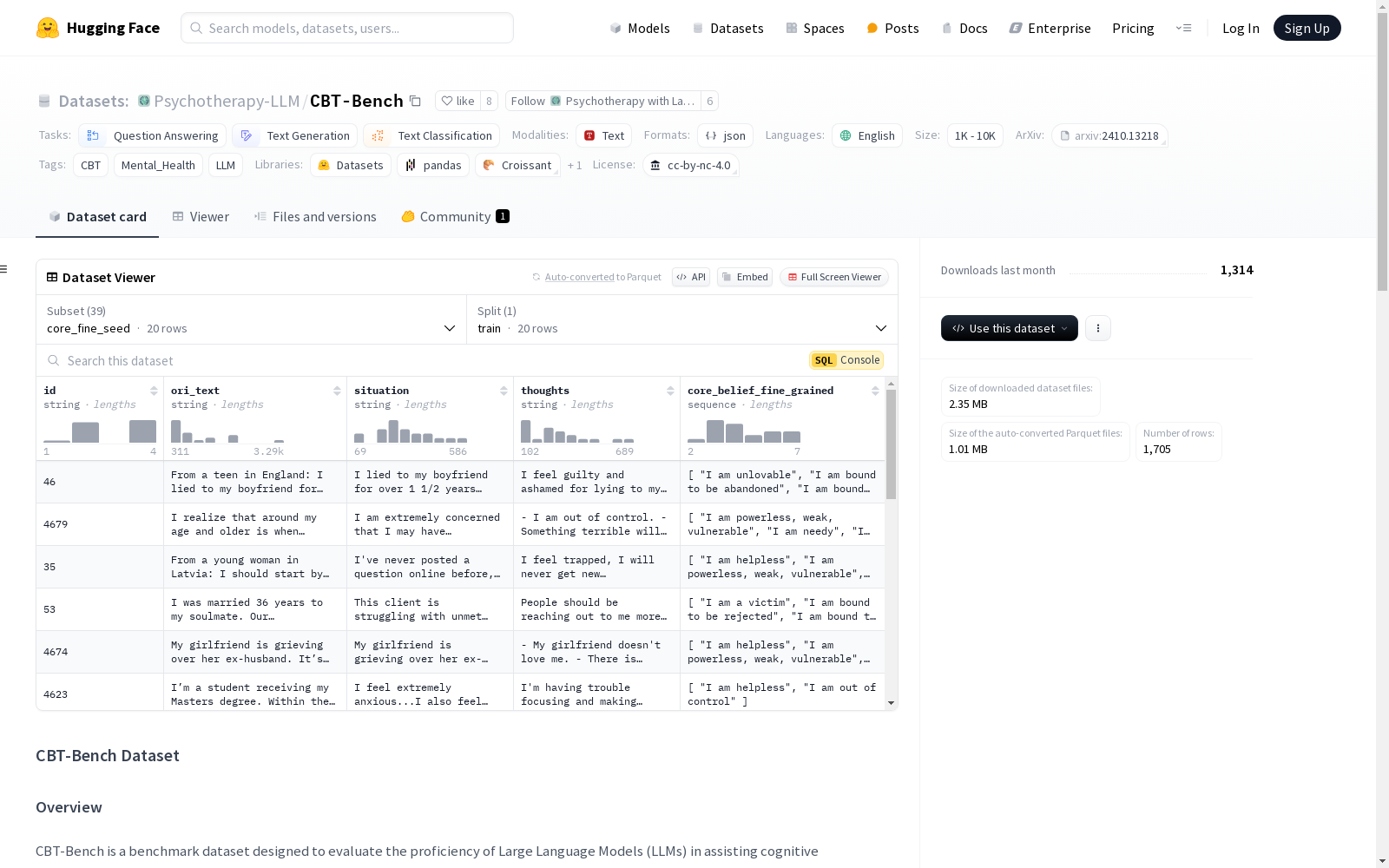Click the like count 8
This screenshot has width=1389, height=868.
(489, 101)
